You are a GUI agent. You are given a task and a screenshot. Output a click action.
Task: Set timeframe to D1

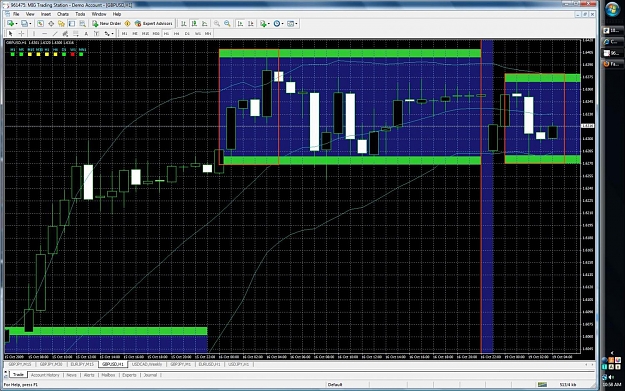[187, 33]
